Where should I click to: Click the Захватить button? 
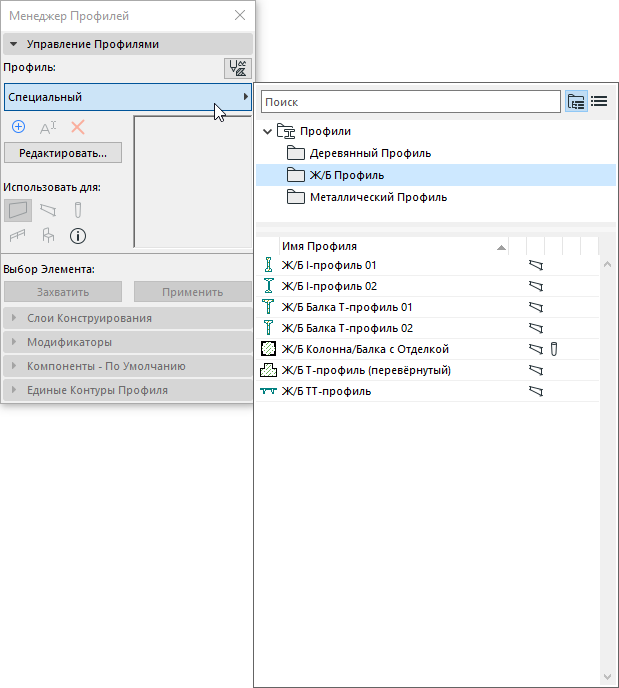coord(63,292)
